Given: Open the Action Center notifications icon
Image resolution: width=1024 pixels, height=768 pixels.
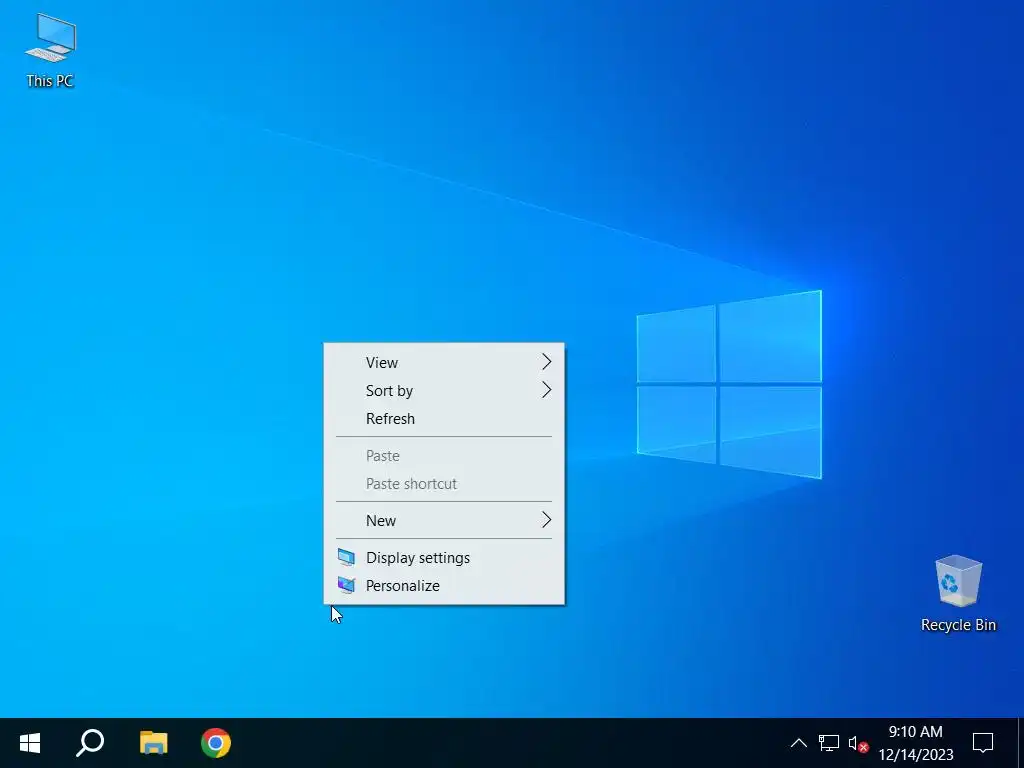Looking at the screenshot, I should click(983, 743).
